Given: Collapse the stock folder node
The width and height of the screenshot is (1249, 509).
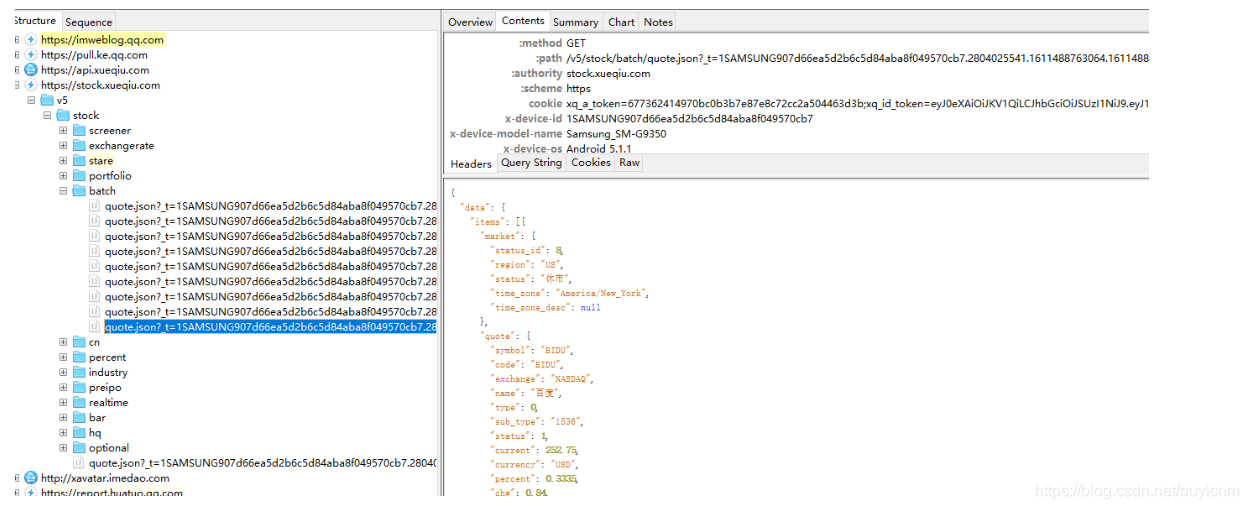Looking at the screenshot, I should 47,116.
